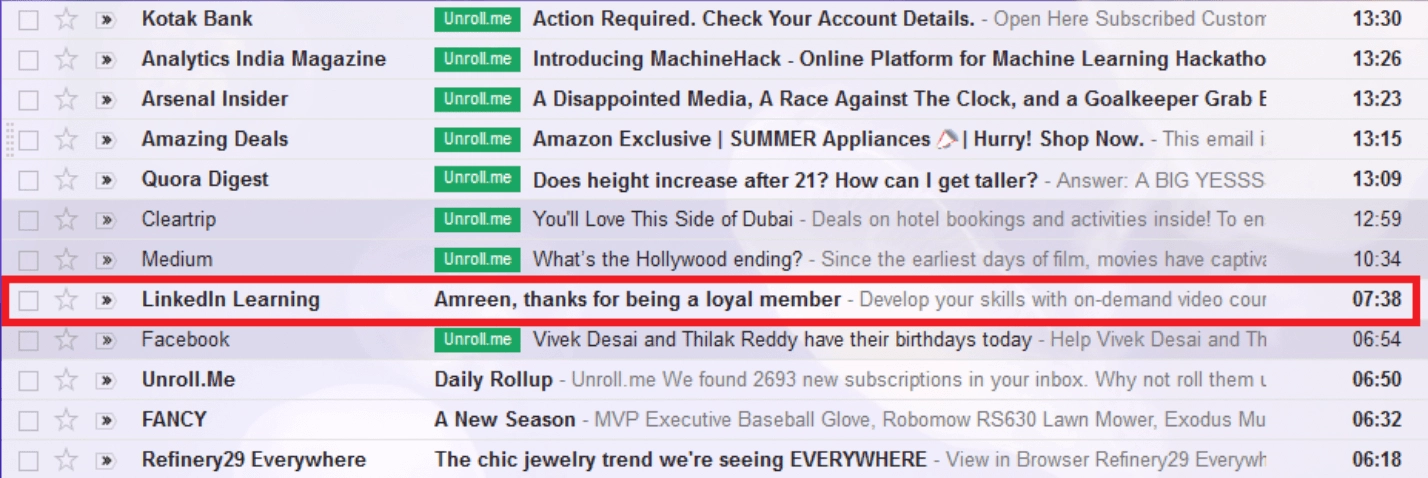Screen dimensions: 1428x478
Task: Mark Facebook email as important
Action: pyautogui.click(x=105, y=339)
